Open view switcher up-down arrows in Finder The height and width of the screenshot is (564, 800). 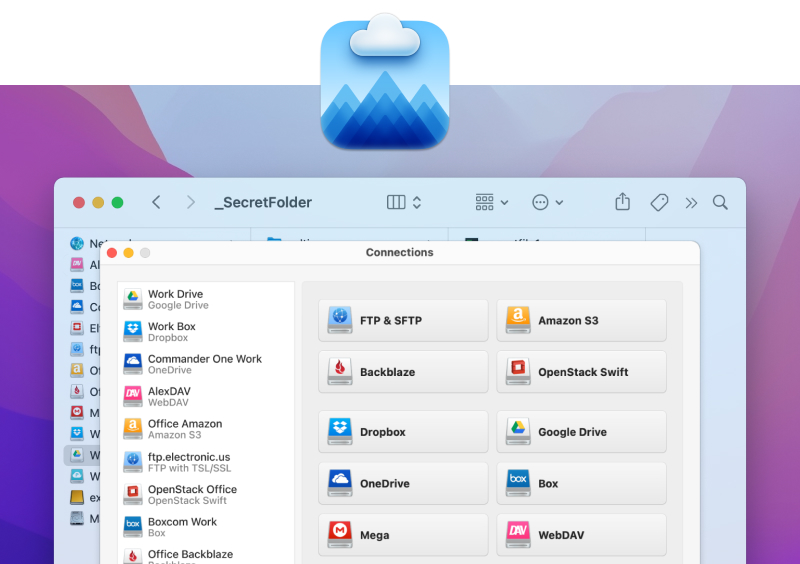[x=417, y=203]
